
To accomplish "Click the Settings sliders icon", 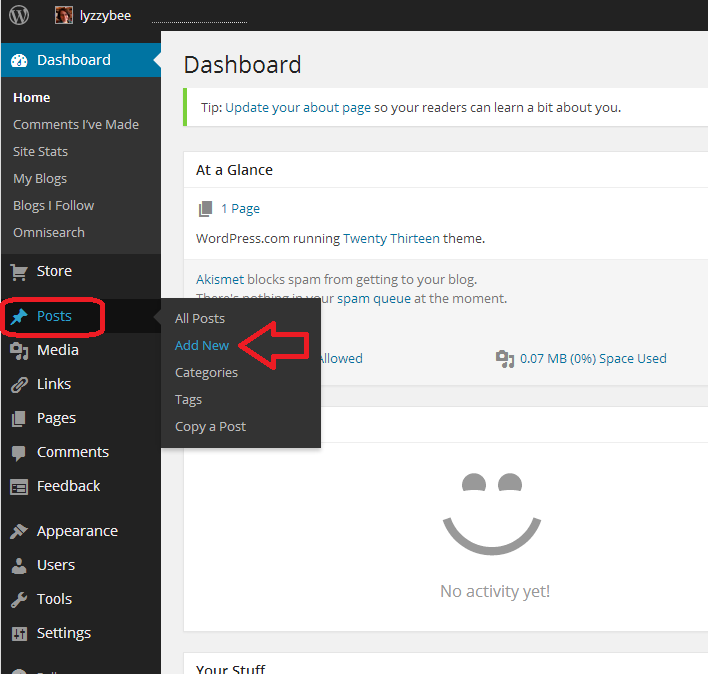I will click(x=19, y=633).
